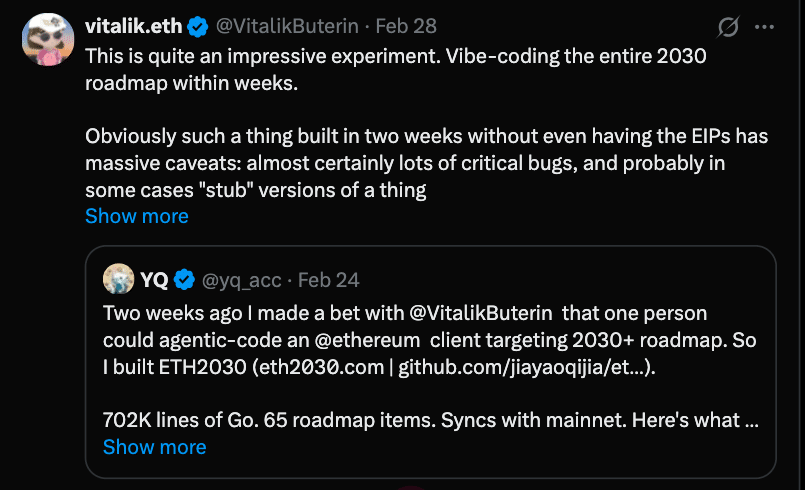Click the vitalik.eth display name
This screenshot has width=805, height=490.
[x=133, y=26]
